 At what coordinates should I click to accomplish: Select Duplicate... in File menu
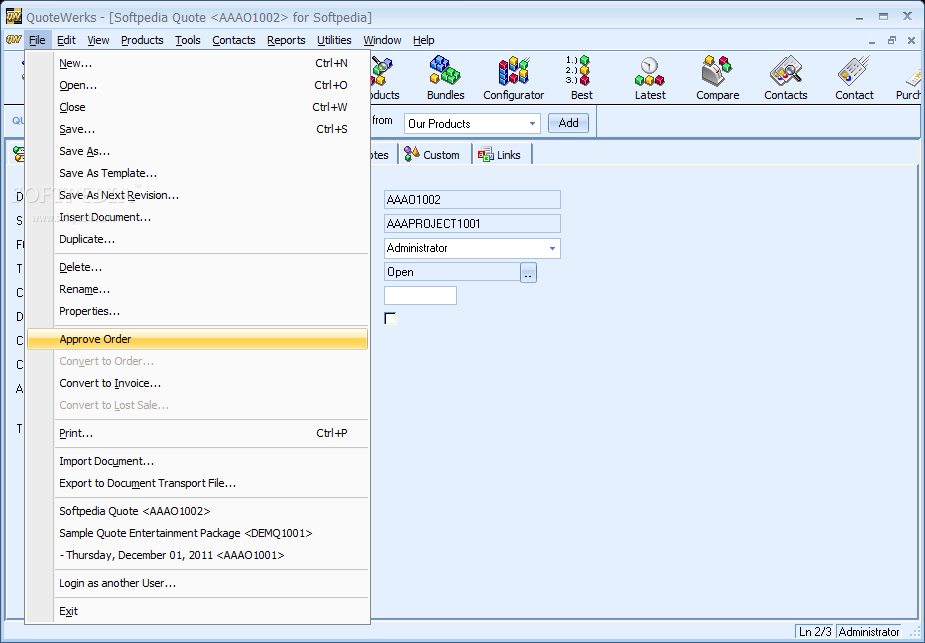[197, 240]
